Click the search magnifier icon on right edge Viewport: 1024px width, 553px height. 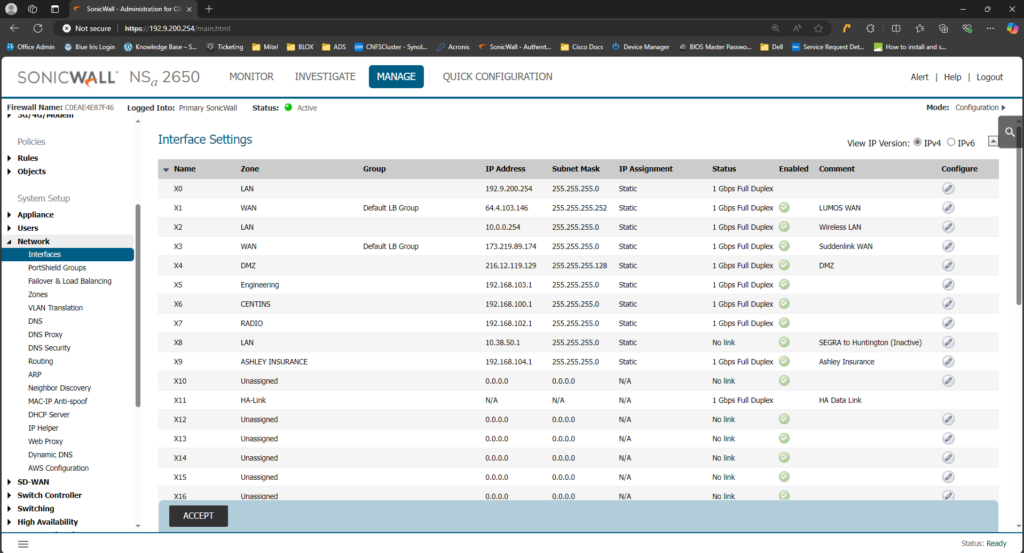[1011, 132]
